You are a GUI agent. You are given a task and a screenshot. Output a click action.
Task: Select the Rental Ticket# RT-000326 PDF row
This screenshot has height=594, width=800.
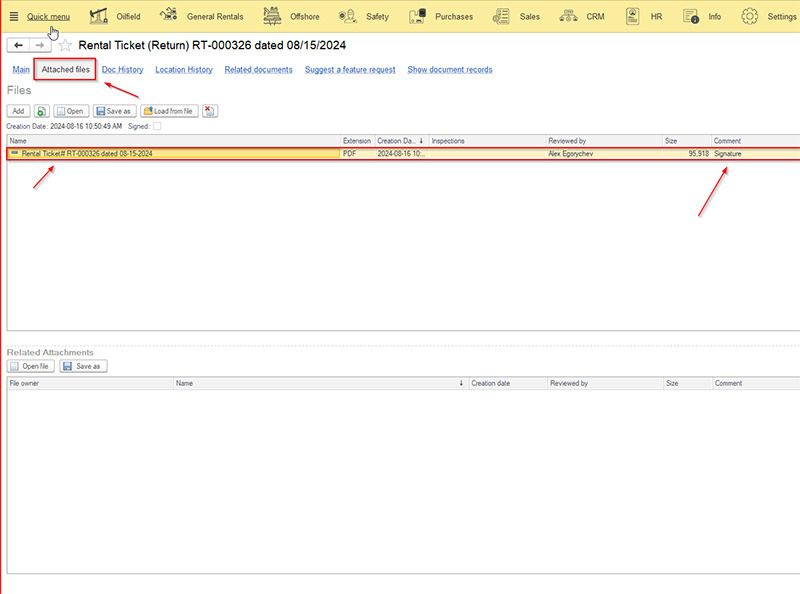click(x=170, y=154)
